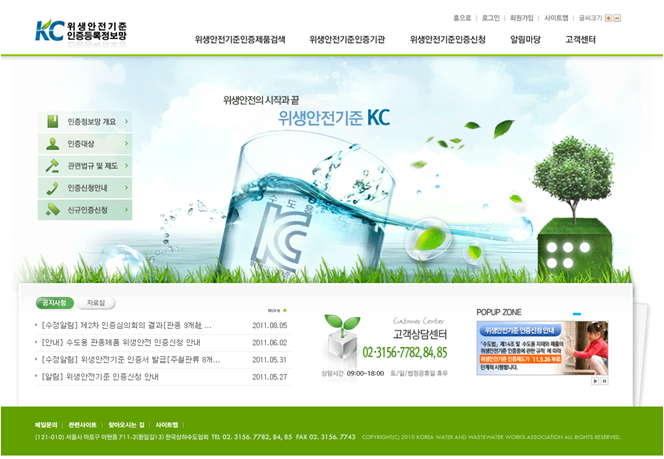Open 위생안전기준인증제품검색 menu

click(x=240, y=40)
